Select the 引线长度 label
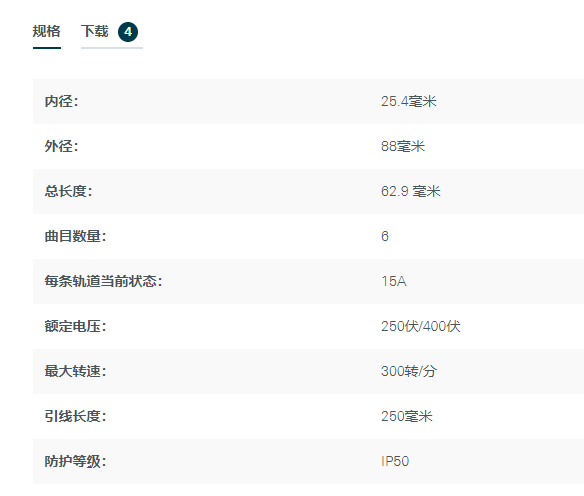 pyautogui.click(x=76, y=416)
